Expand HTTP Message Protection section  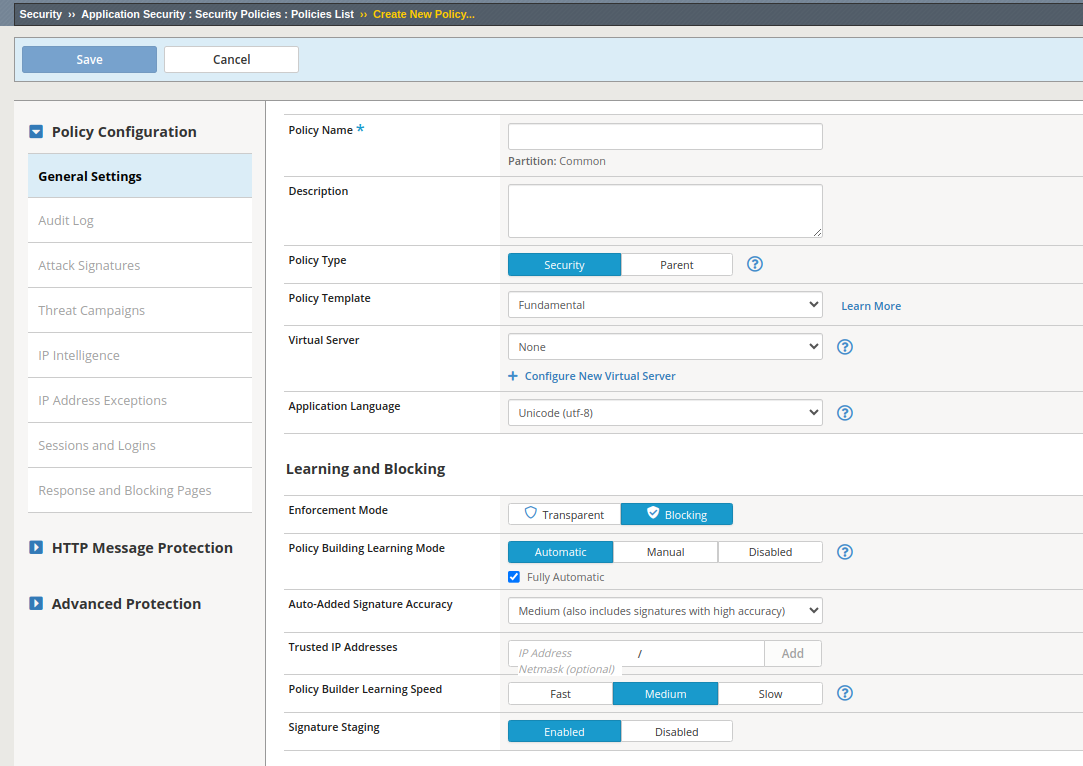[x=36, y=548]
